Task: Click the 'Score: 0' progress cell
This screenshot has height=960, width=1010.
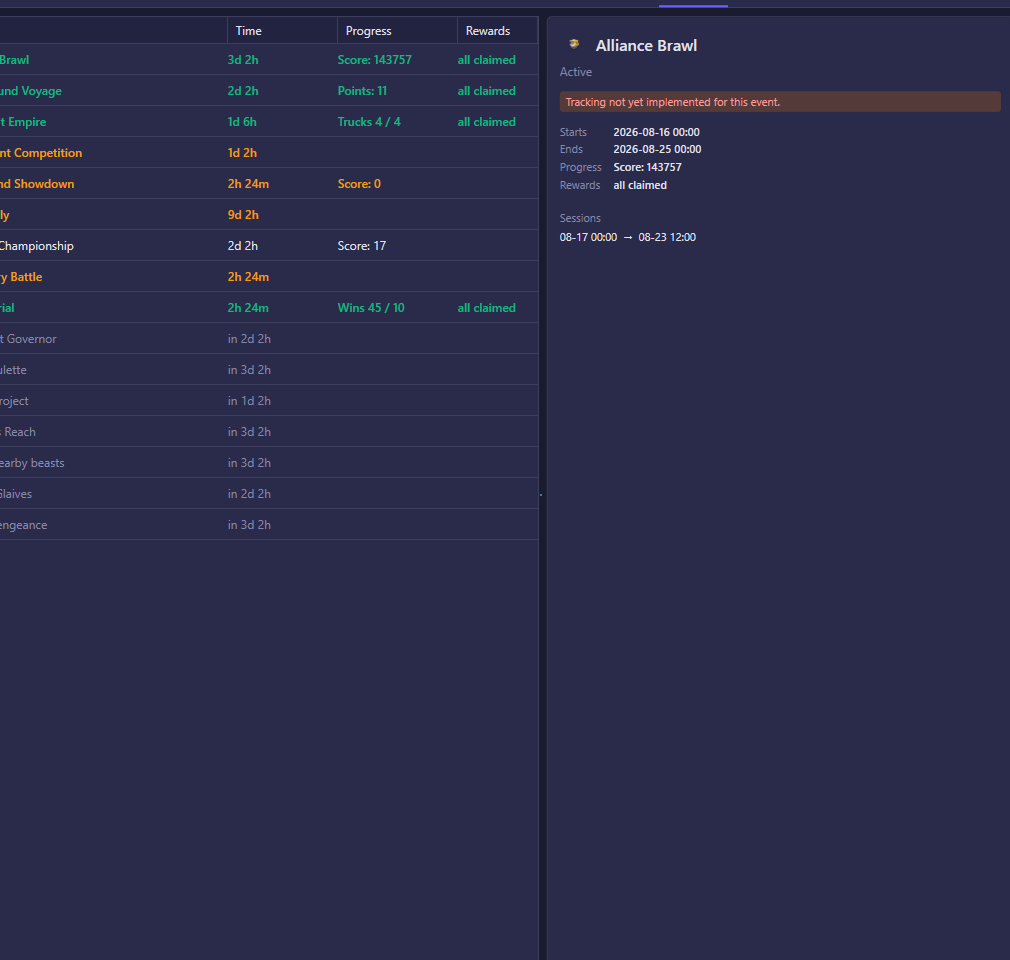Action: (359, 184)
